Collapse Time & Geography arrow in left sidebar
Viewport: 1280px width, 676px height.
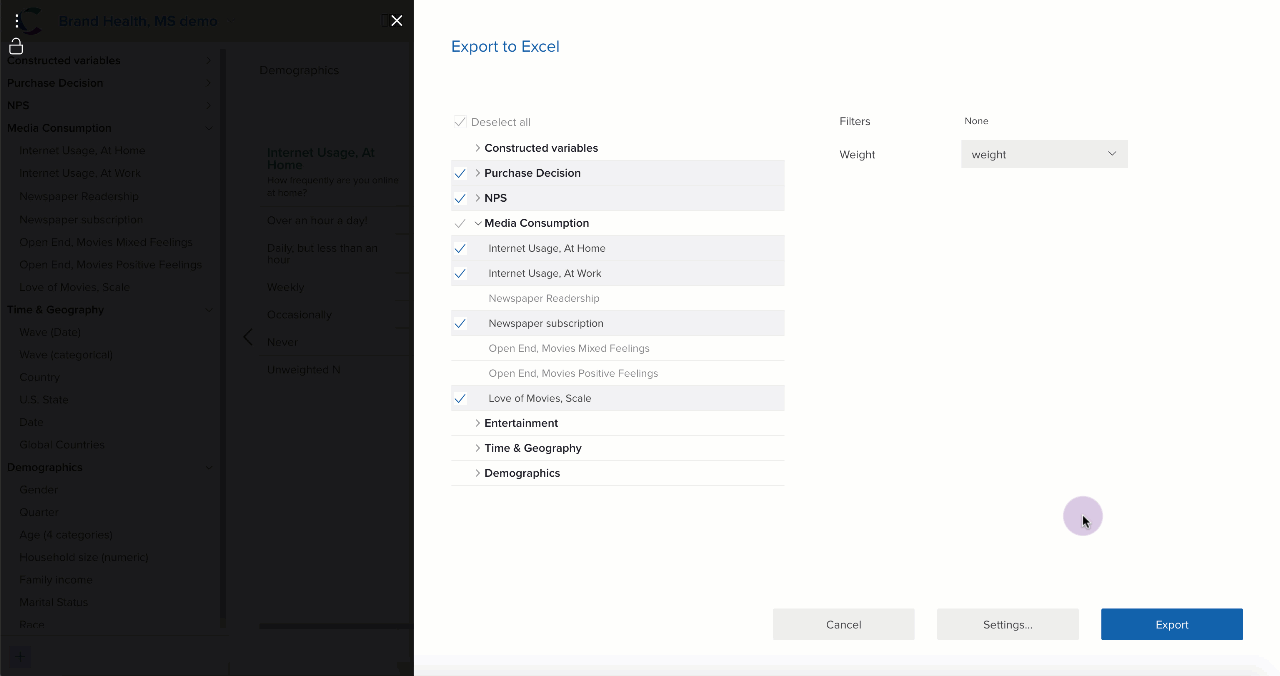pyautogui.click(x=208, y=309)
